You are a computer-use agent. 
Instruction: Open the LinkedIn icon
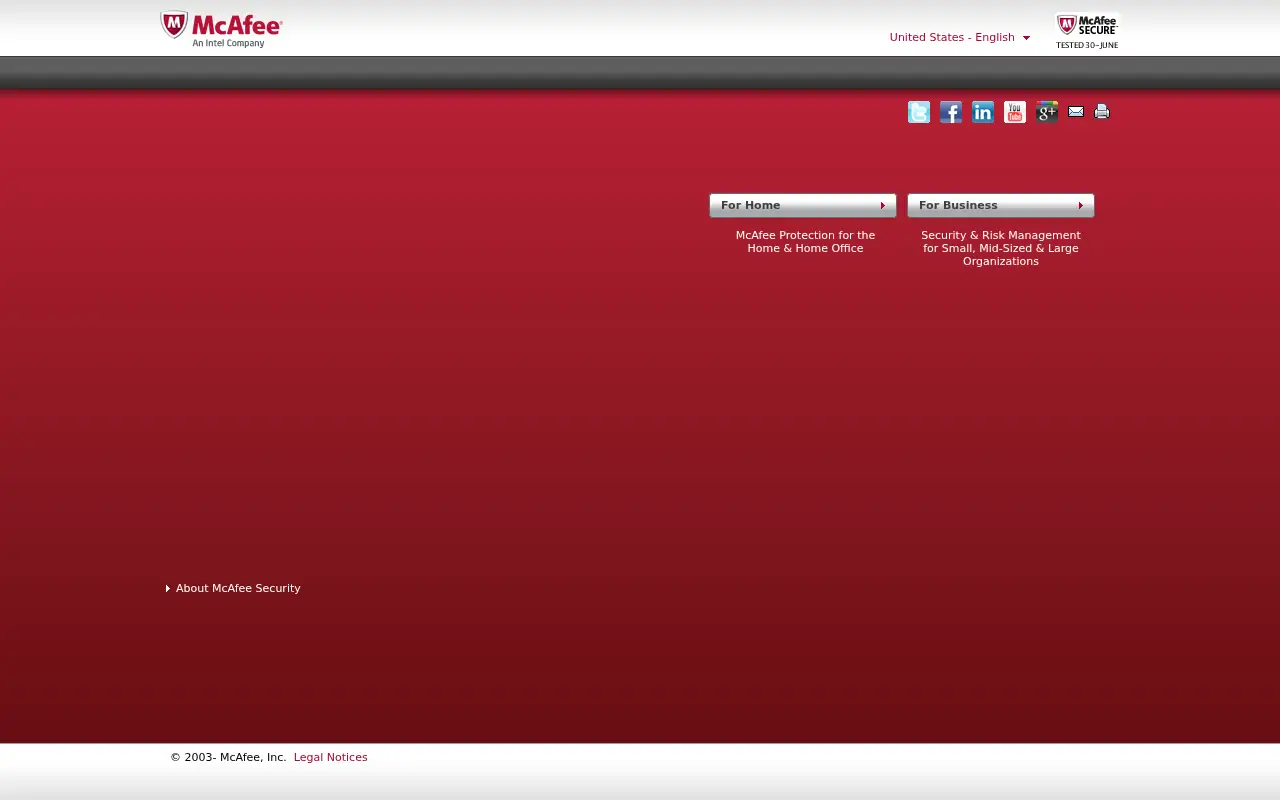click(983, 112)
